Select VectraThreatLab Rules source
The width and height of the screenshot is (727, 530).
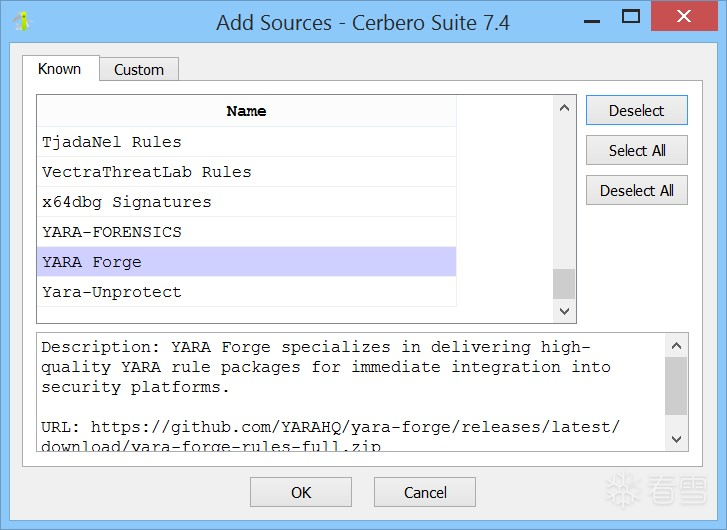(x=146, y=172)
